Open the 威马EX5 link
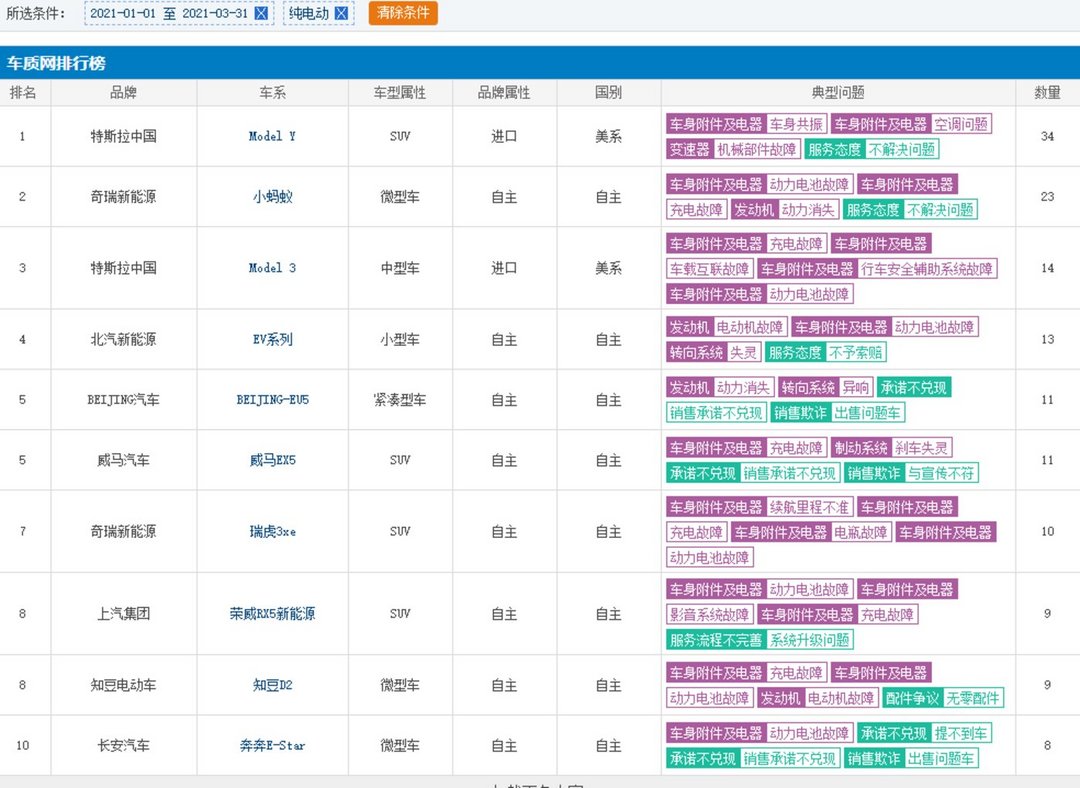This screenshot has width=1080, height=788. tap(272, 460)
